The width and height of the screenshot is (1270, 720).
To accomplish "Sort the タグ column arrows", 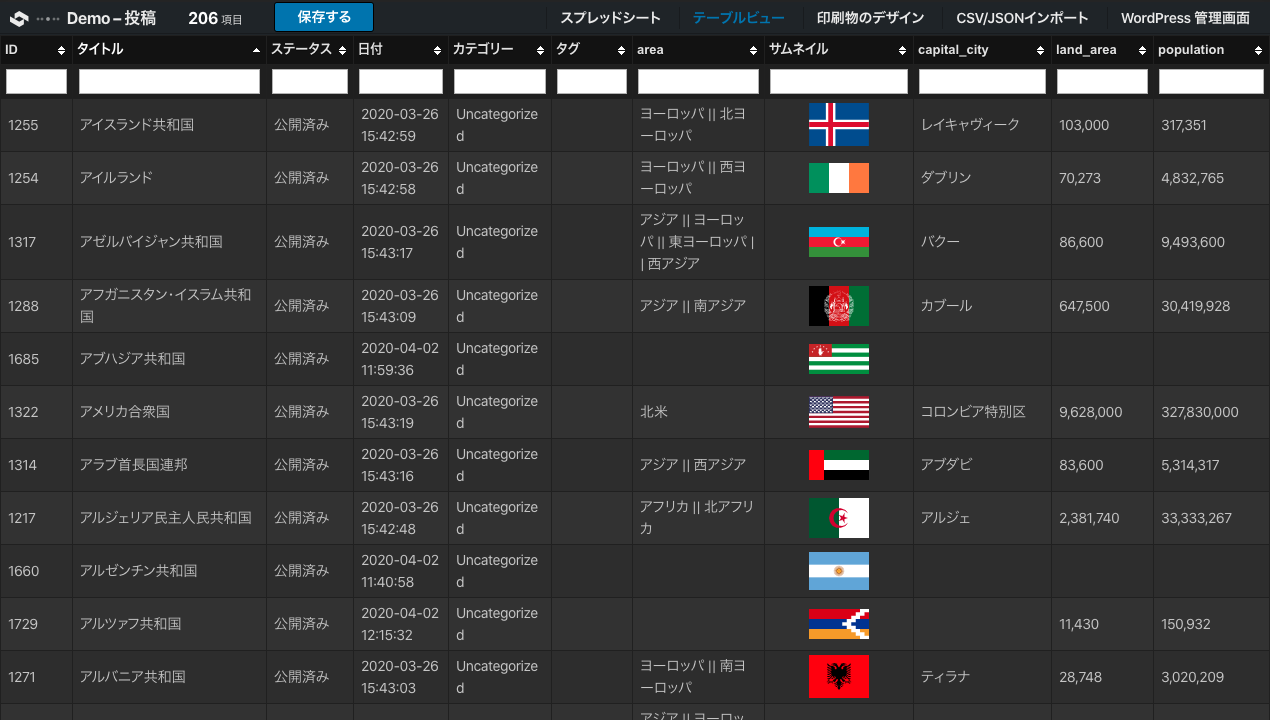I will click(621, 50).
